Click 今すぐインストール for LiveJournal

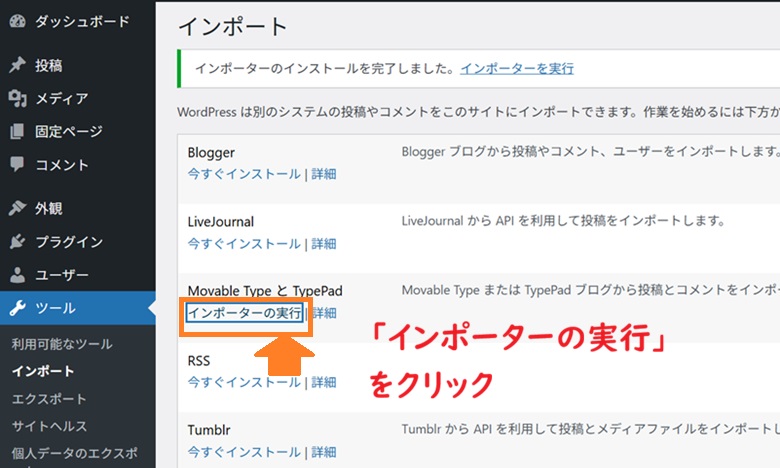click(244, 243)
